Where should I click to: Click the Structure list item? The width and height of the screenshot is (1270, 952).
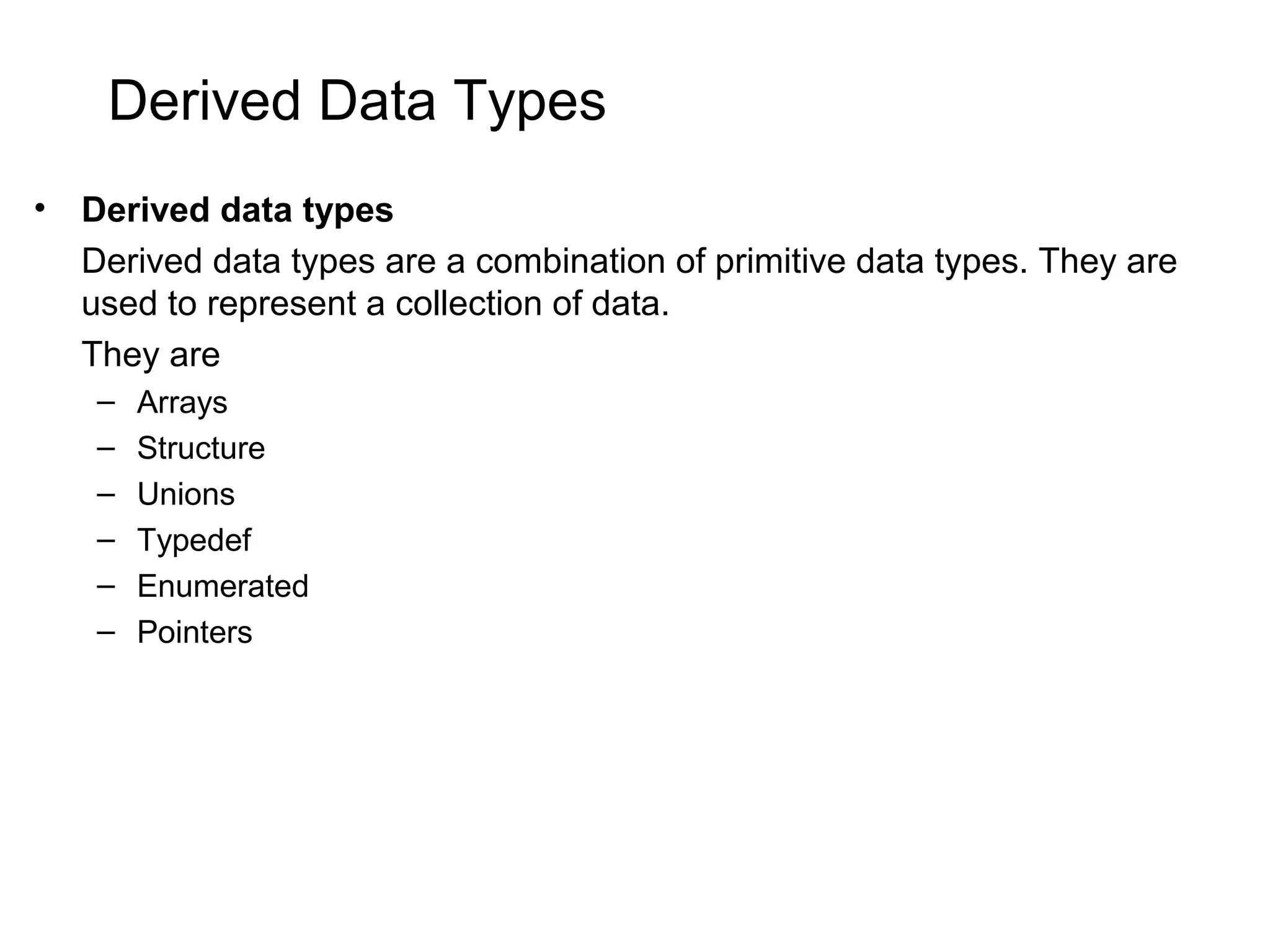[201, 448]
